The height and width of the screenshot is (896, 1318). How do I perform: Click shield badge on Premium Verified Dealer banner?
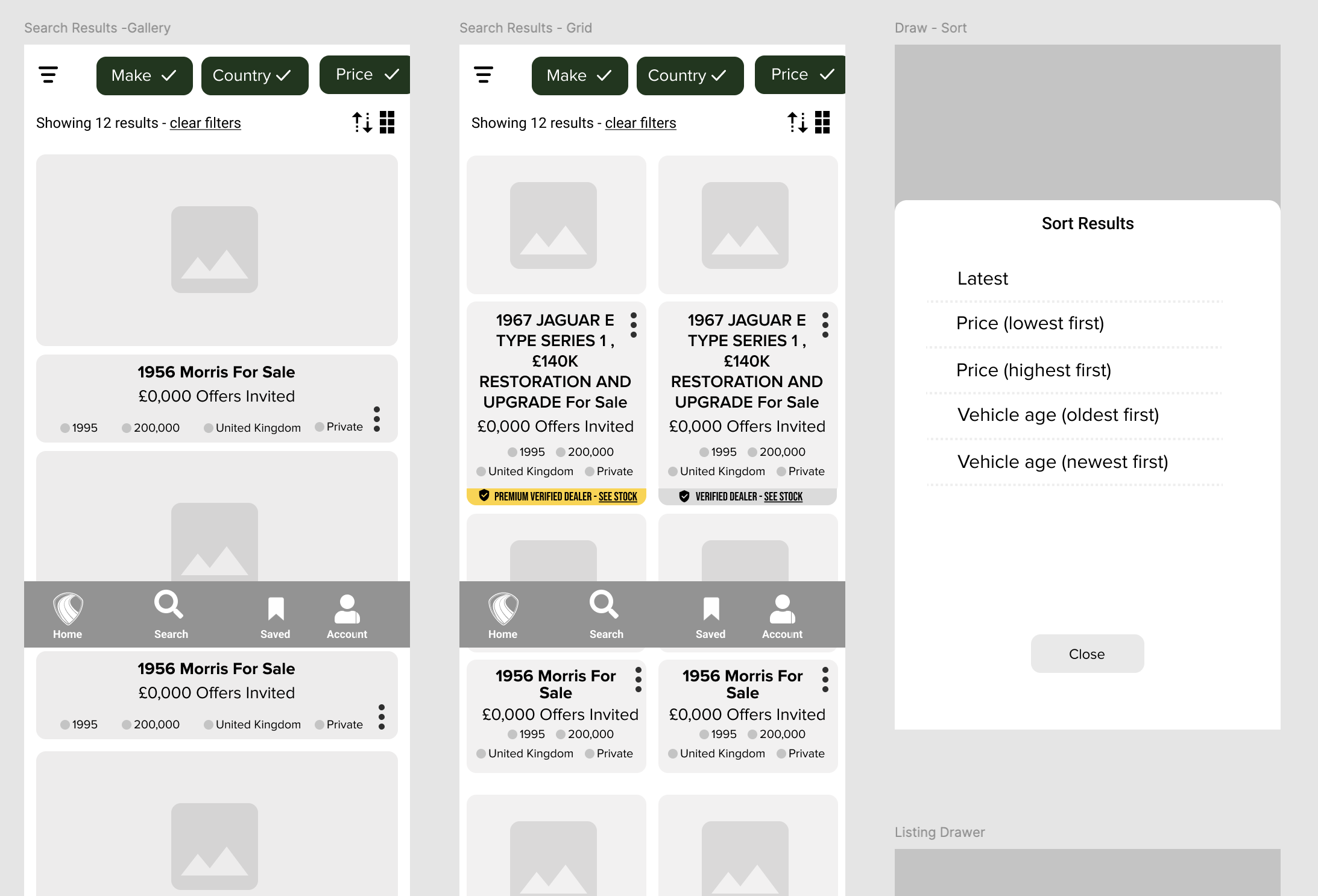(x=484, y=496)
